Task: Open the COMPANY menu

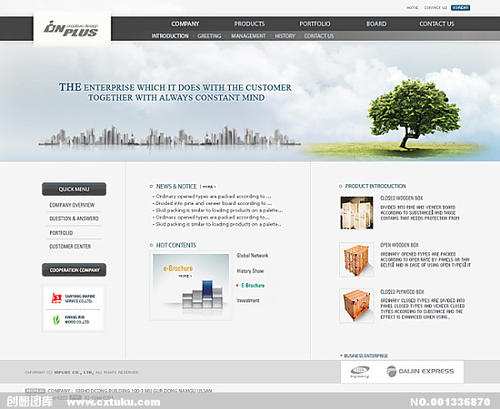Action: (185, 24)
